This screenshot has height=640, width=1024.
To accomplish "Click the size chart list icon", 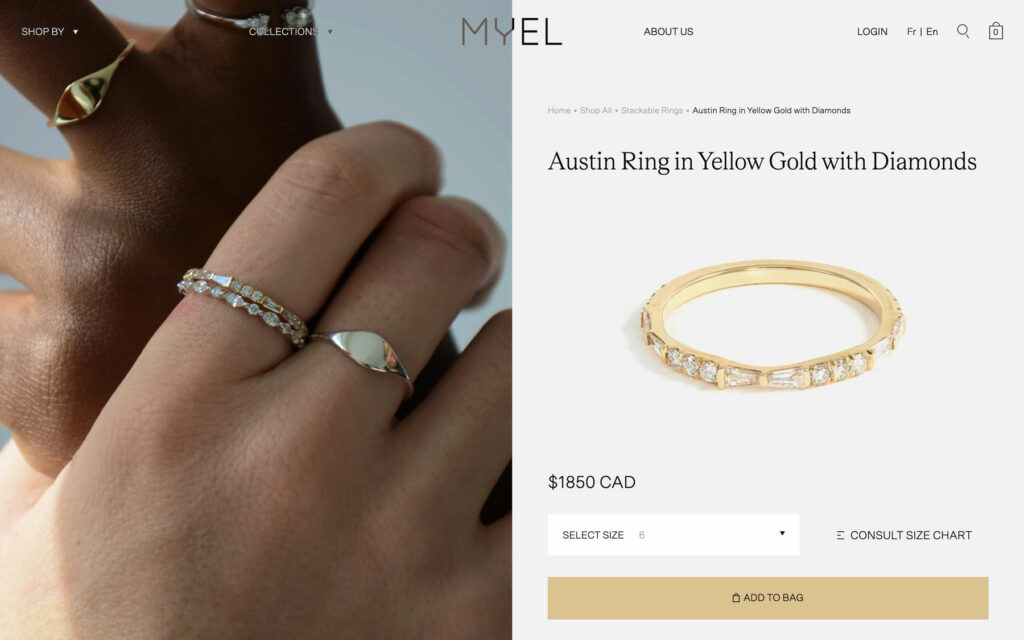I will point(840,536).
